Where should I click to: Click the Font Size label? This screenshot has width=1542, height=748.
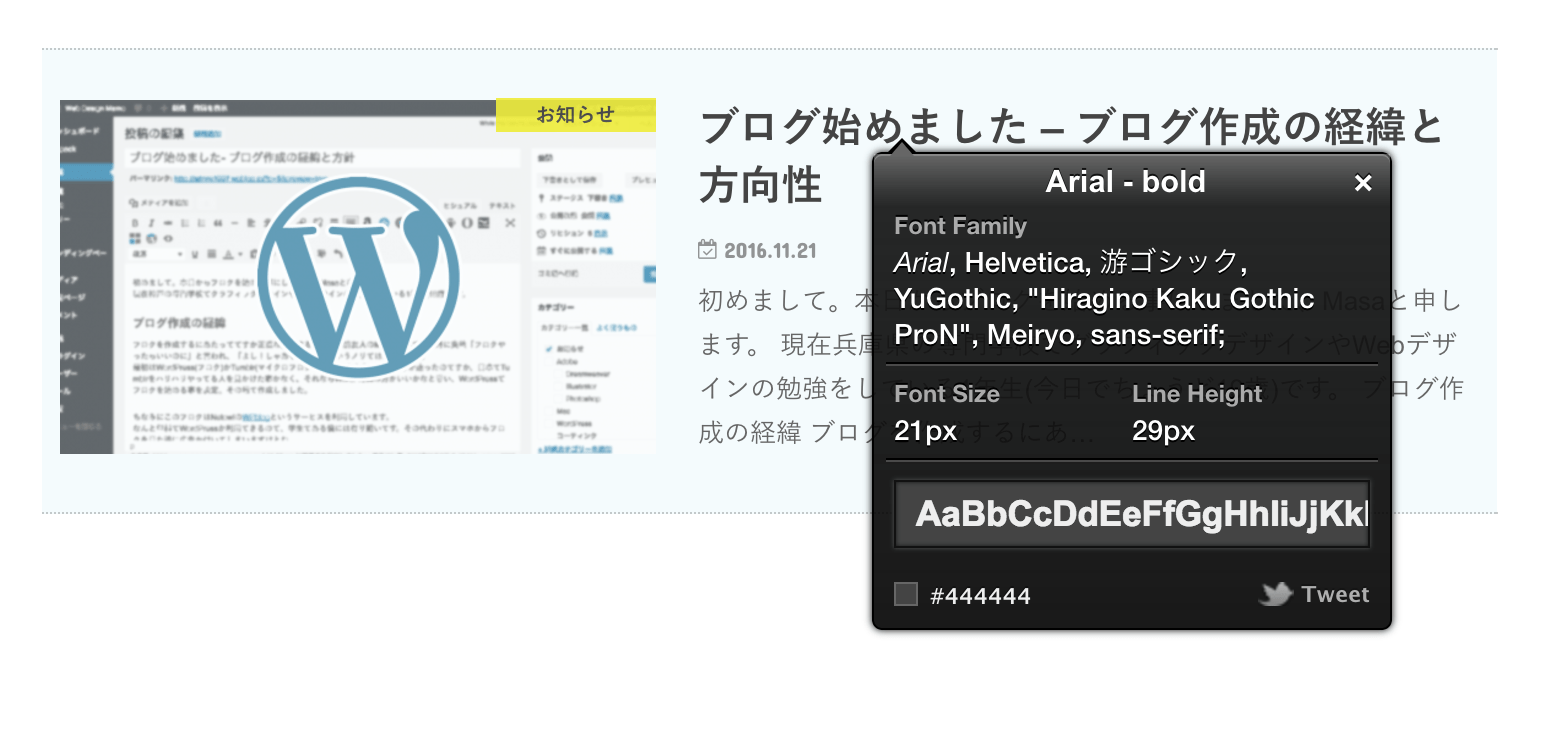(946, 394)
